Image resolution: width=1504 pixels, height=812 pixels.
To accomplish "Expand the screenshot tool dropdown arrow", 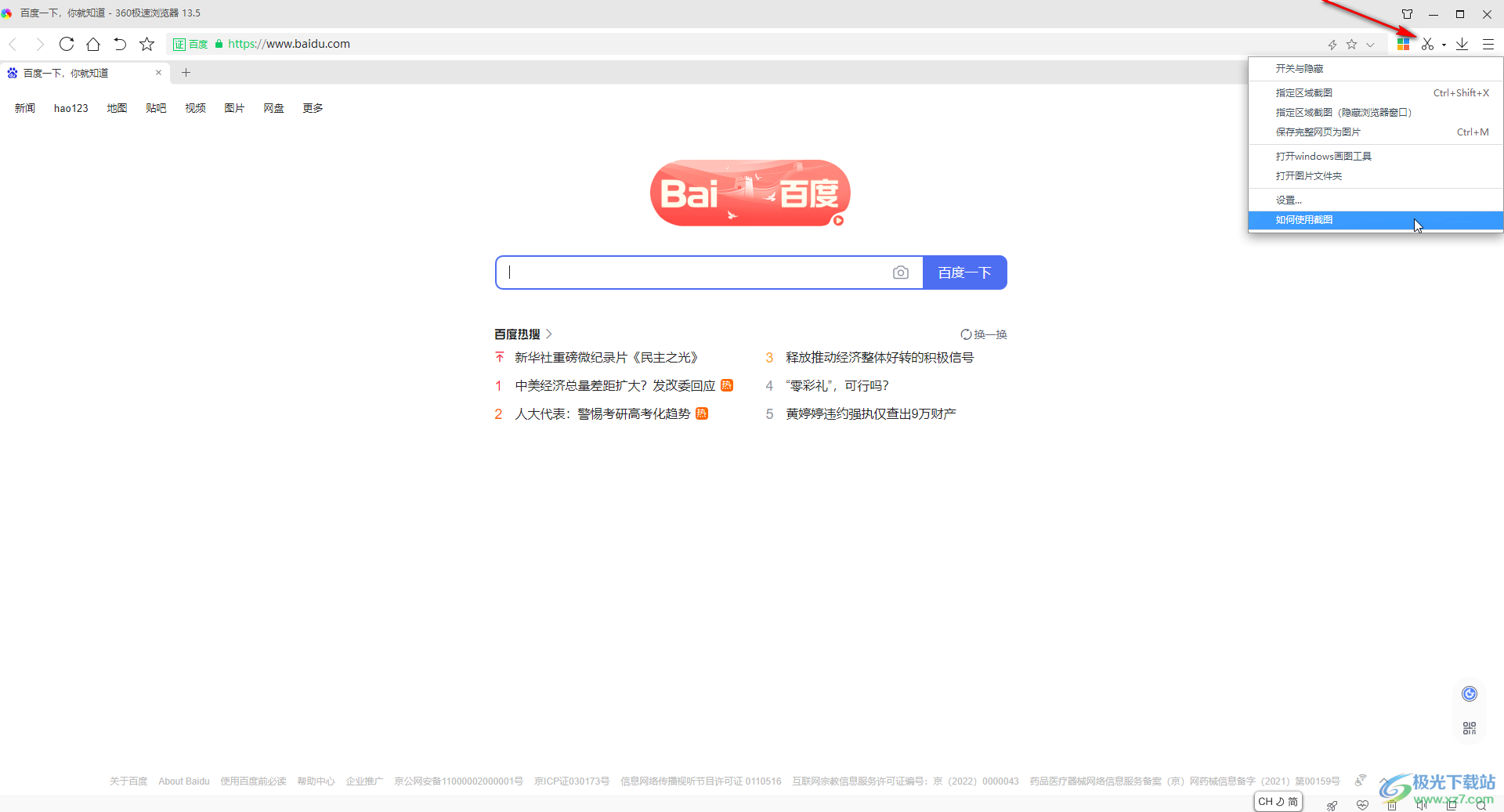I will tap(1444, 45).
